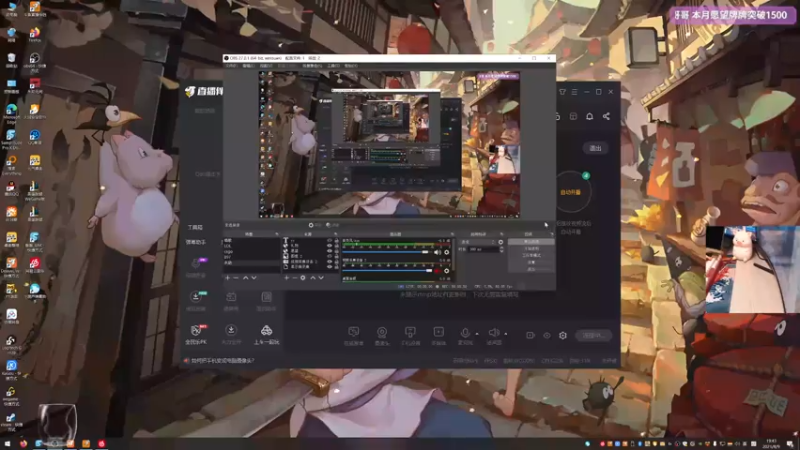Select logo scene in Scenes list
This screenshot has height=450, width=800.
point(250,252)
